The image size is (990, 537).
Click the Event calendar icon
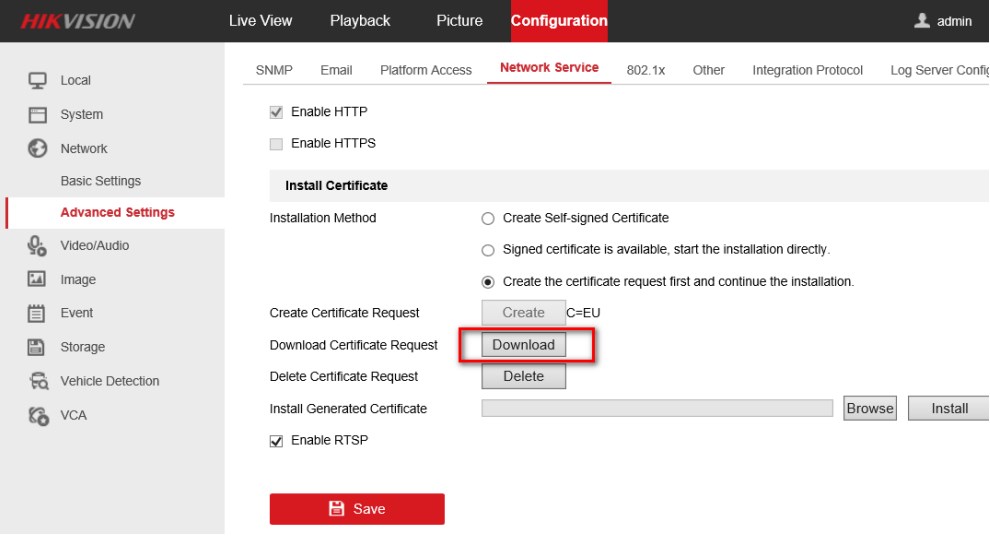37,313
